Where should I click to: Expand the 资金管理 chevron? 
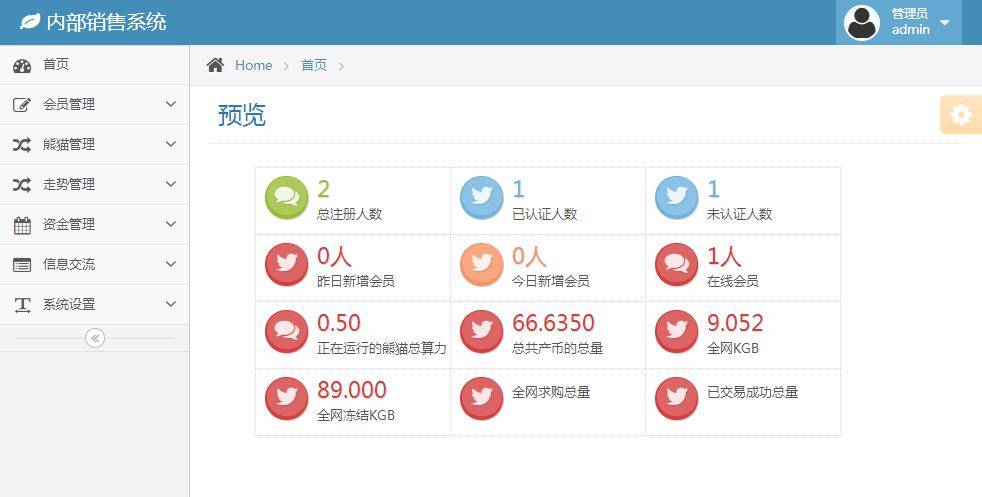tap(170, 224)
